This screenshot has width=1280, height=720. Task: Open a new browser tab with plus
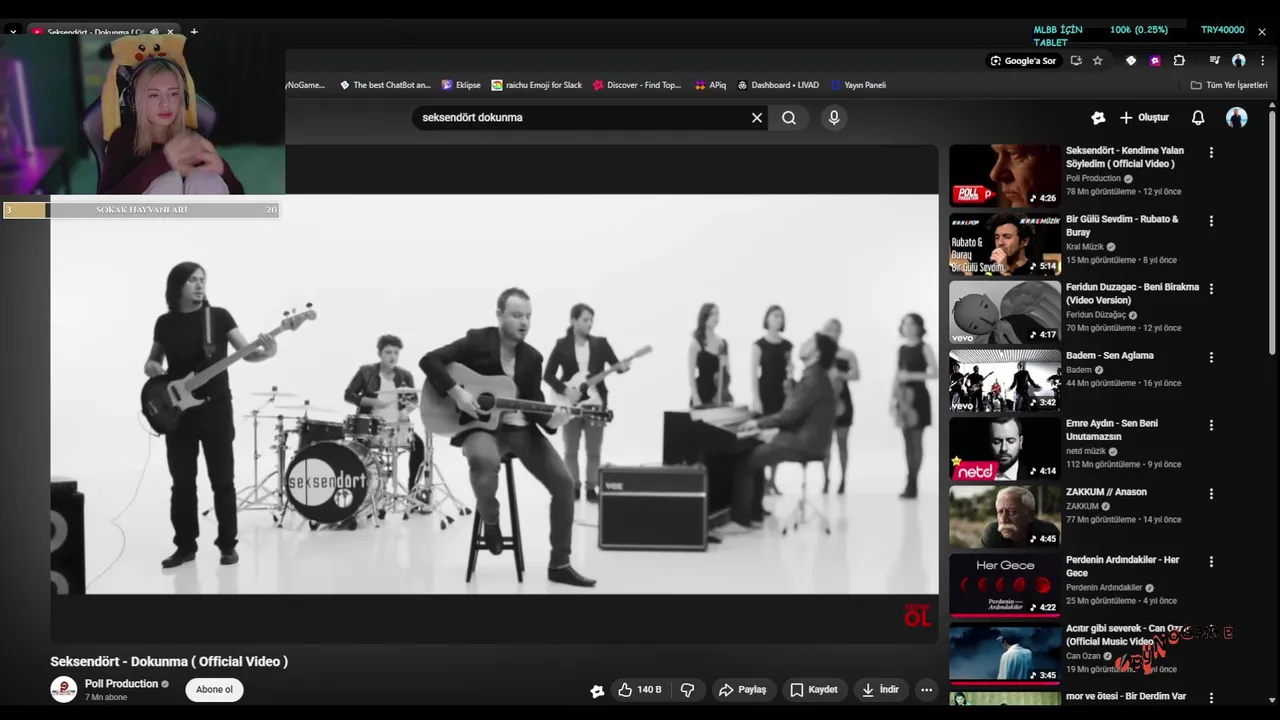194,32
